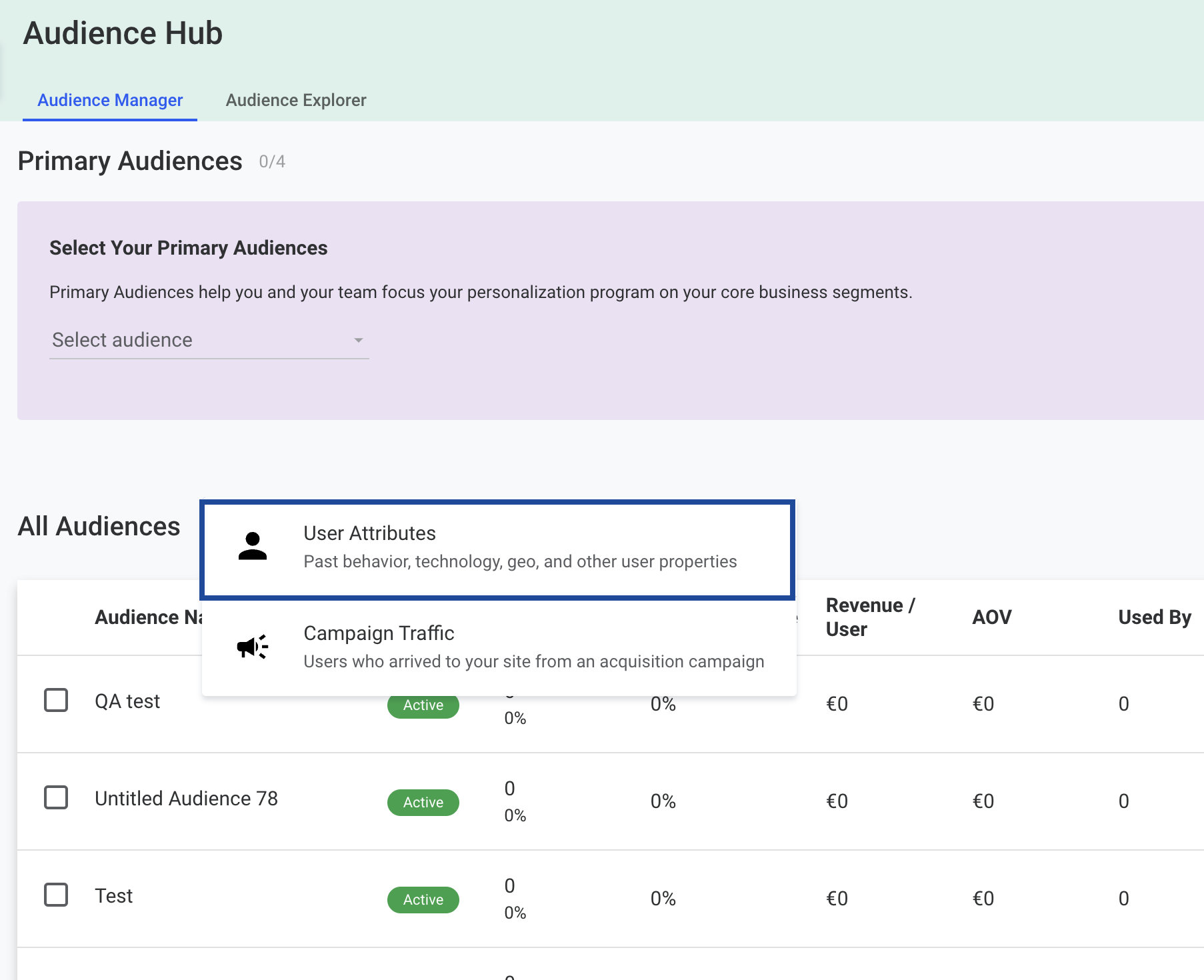Choose the User Attributes option title
Viewport: 1204px width, 980px height.
(x=369, y=533)
